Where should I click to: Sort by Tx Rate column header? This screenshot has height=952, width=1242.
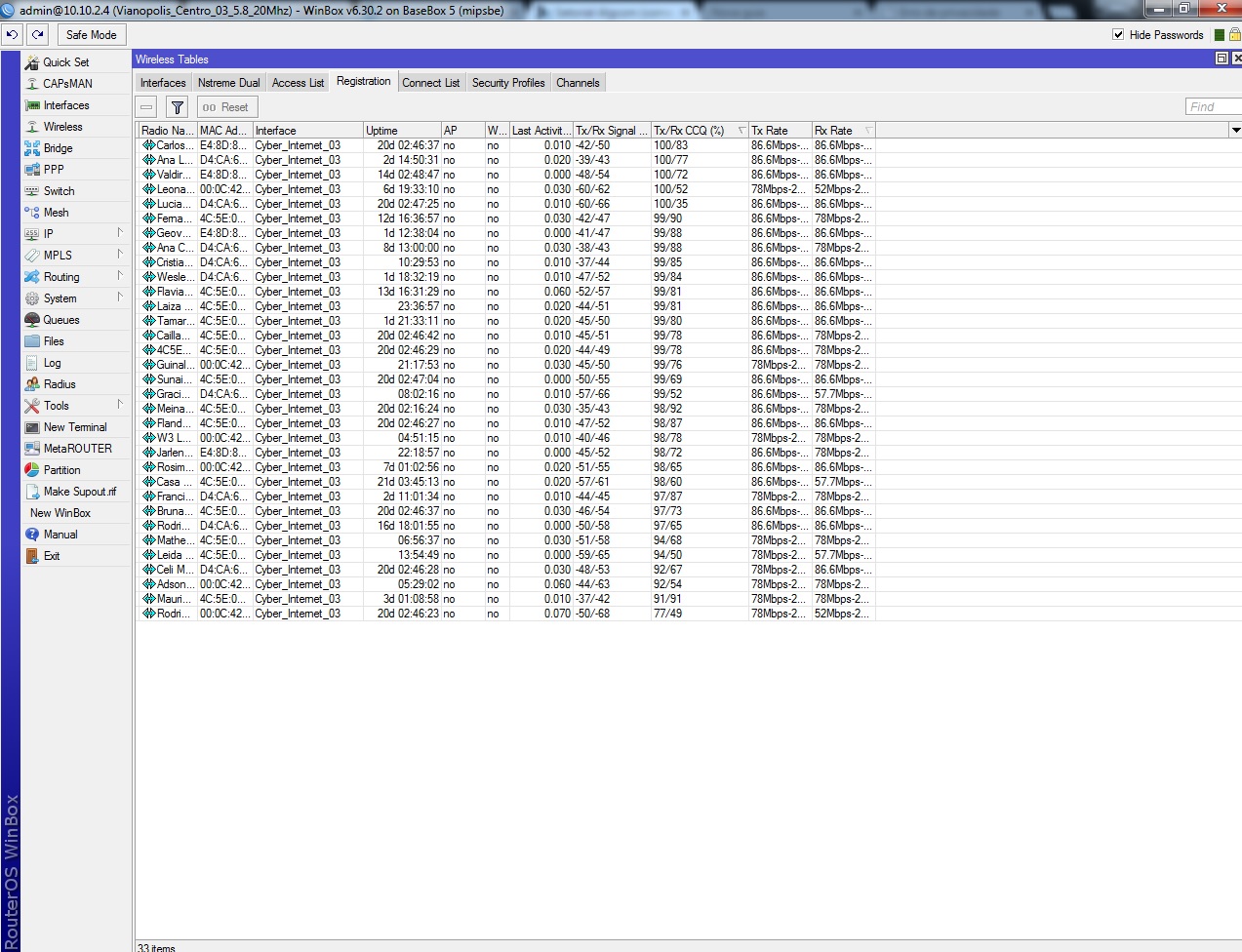point(780,130)
